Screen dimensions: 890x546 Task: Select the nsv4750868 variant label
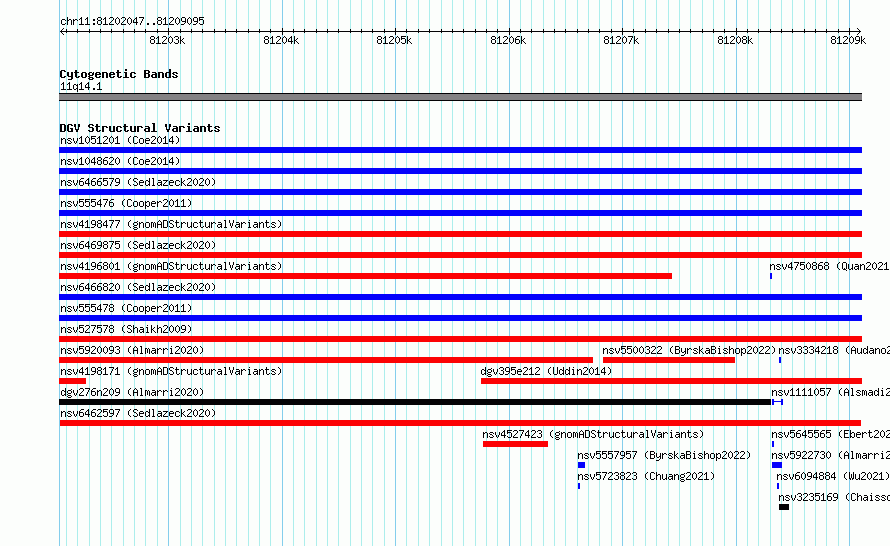click(829, 266)
